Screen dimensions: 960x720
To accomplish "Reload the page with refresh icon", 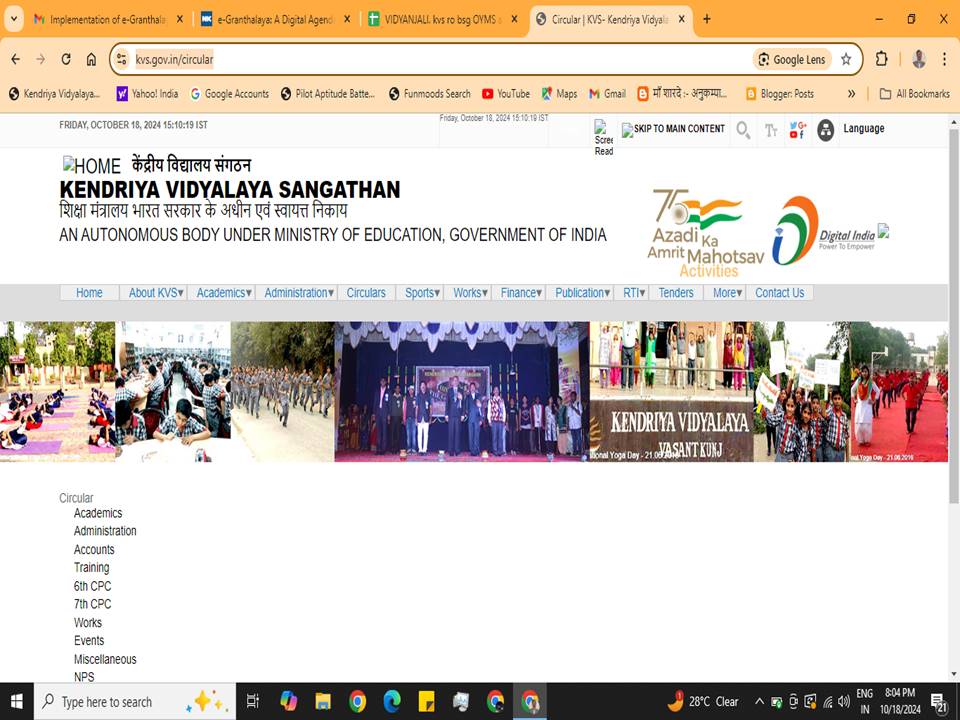I will (66, 59).
